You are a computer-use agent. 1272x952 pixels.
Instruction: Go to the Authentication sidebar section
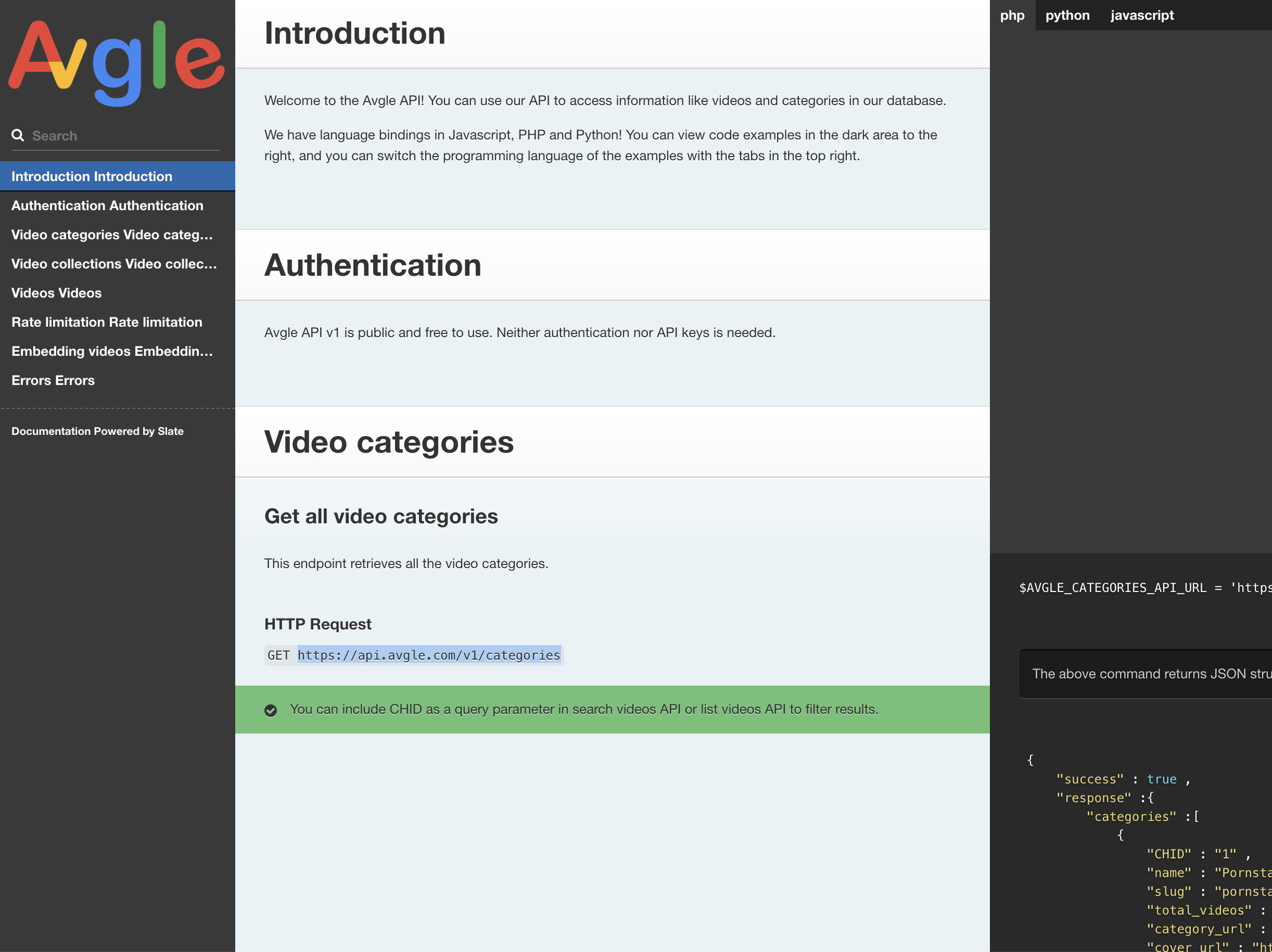coord(117,205)
